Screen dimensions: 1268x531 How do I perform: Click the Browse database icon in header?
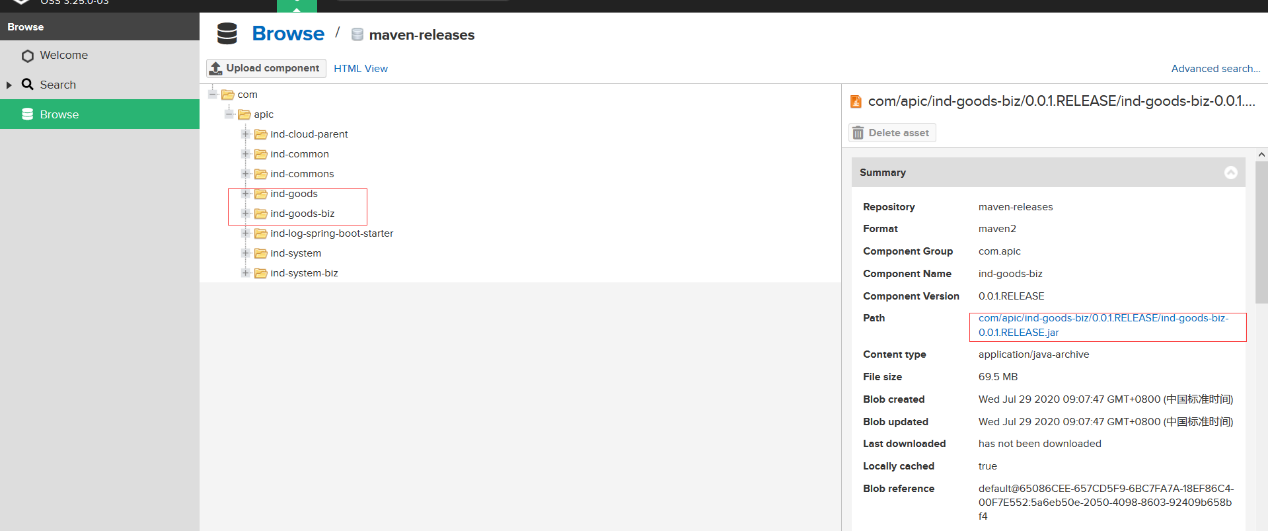tap(228, 34)
